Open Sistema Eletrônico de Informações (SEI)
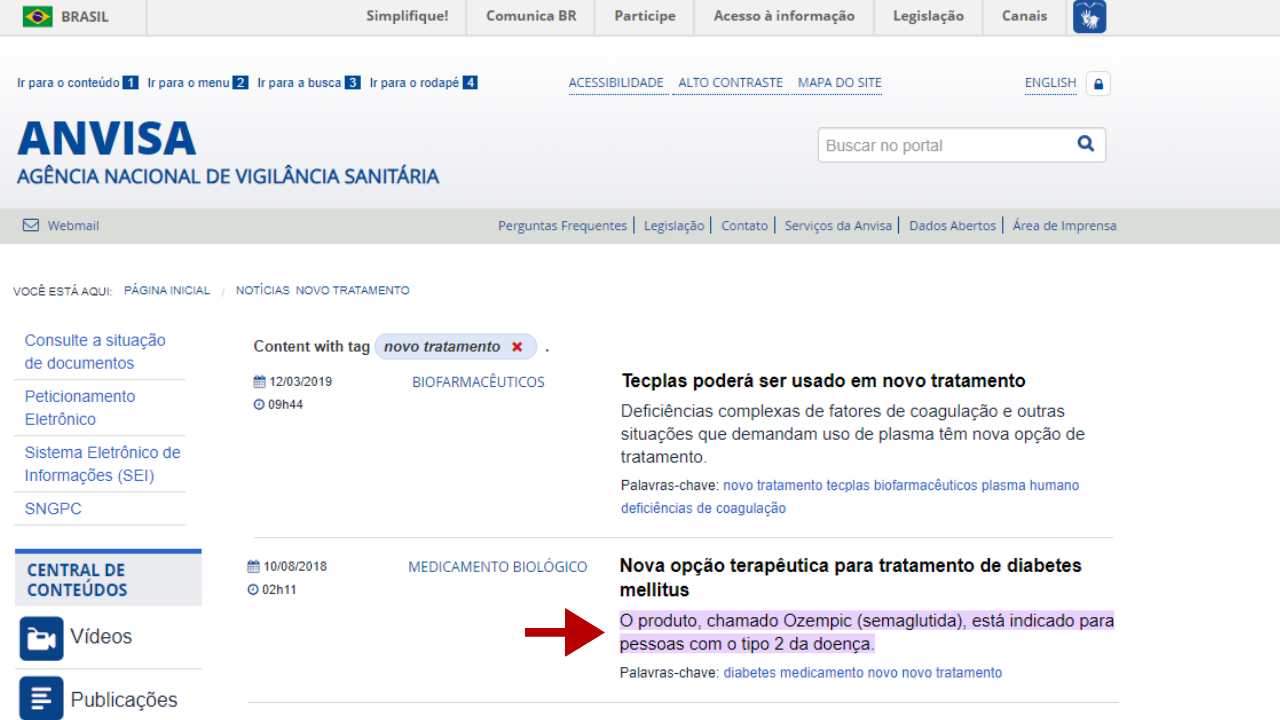The height and width of the screenshot is (720, 1280). coord(103,464)
